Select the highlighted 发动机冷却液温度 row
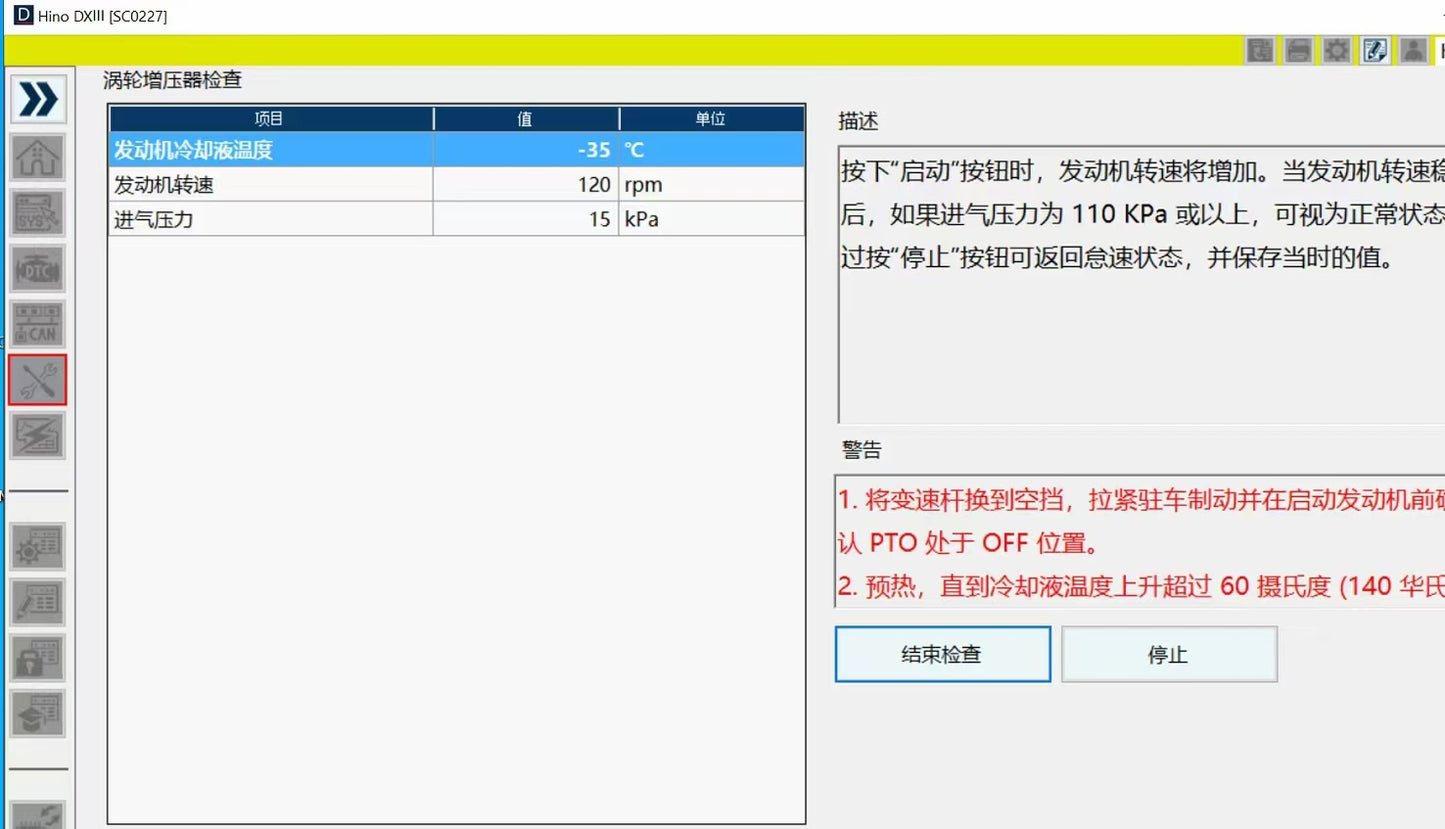The width and height of the screenshot is (1445, 829). tap(270, 151)
